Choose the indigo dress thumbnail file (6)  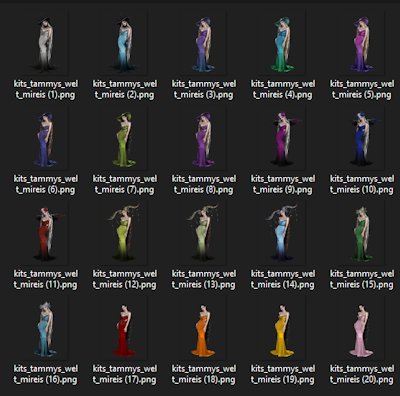tap(46, 138)
